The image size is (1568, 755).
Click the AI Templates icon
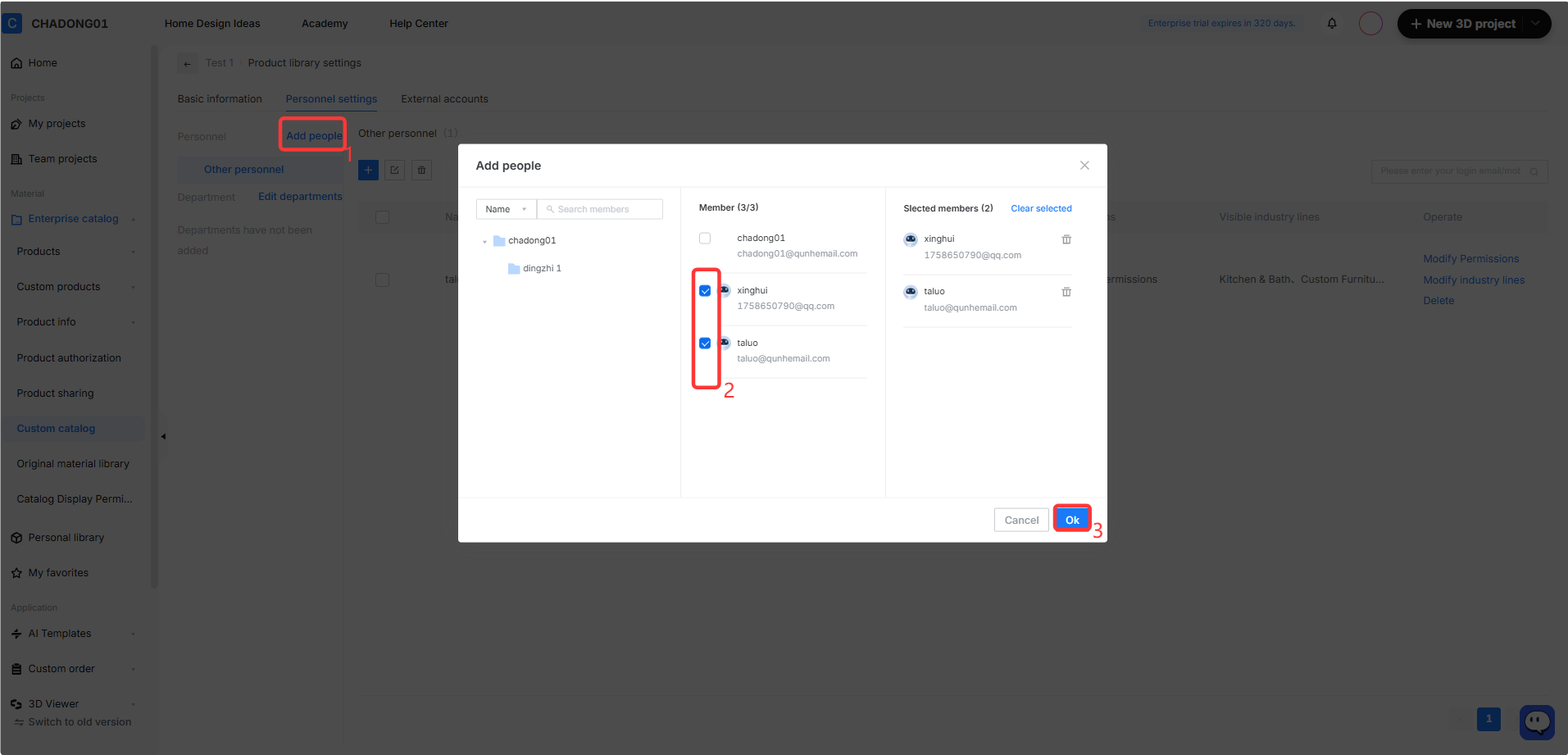[16, 634]
